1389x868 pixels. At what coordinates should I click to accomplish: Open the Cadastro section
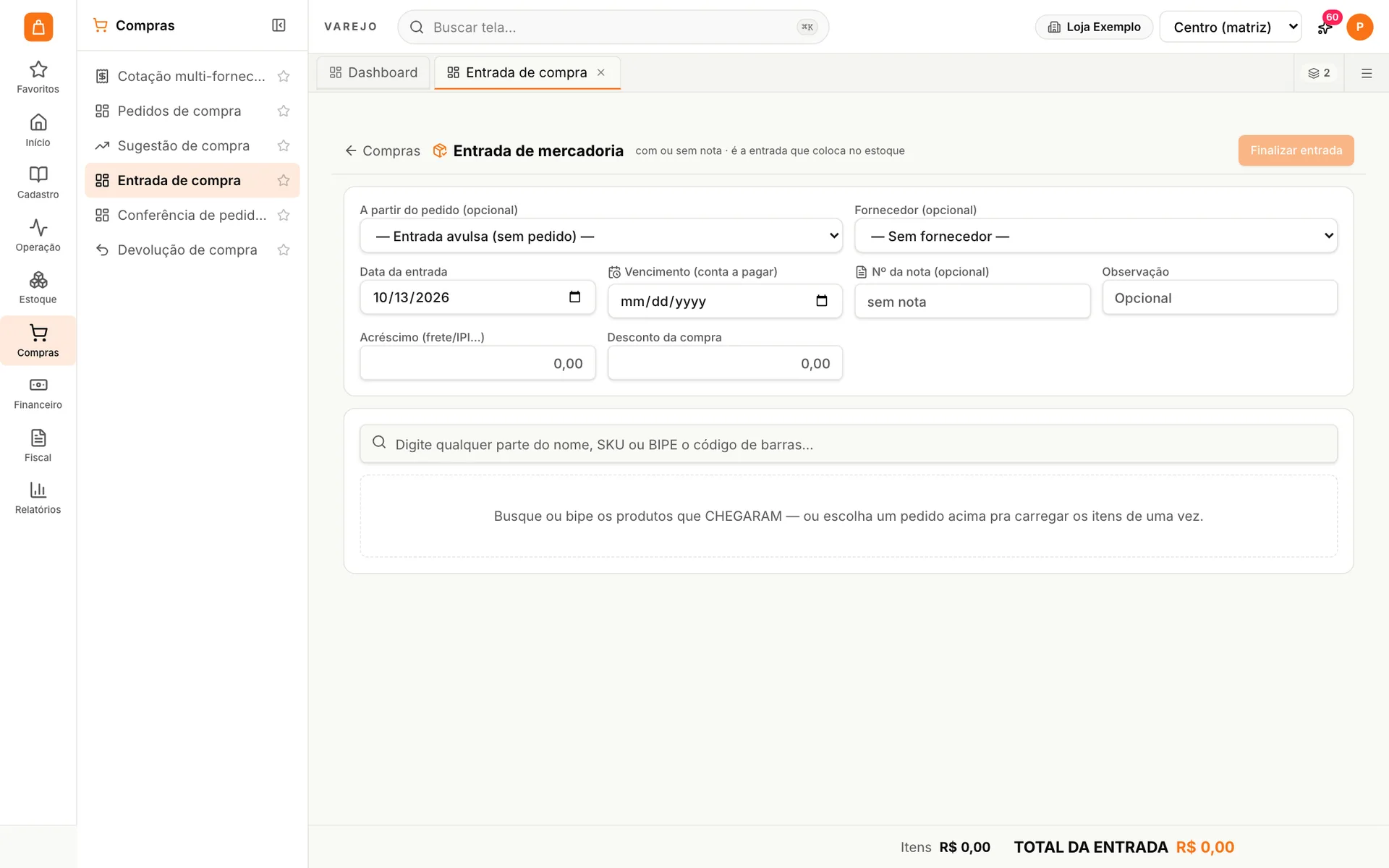pyautogui.click(x=38, y=183)
